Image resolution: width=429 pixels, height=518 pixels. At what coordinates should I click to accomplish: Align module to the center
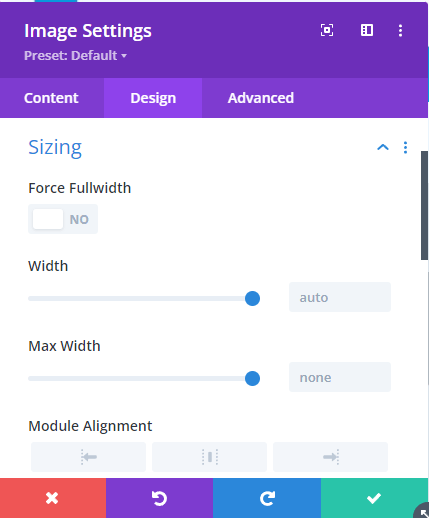[210, 457]
